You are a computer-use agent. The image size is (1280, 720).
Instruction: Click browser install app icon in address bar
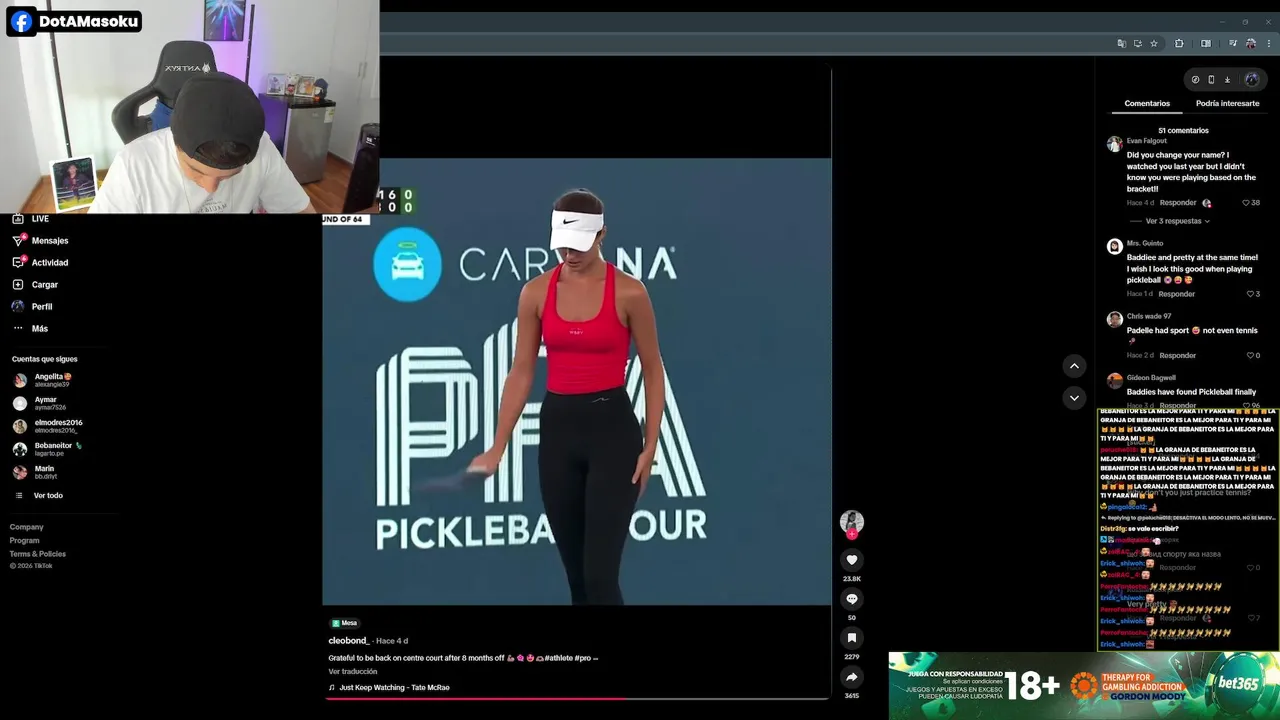(1138, 43)
